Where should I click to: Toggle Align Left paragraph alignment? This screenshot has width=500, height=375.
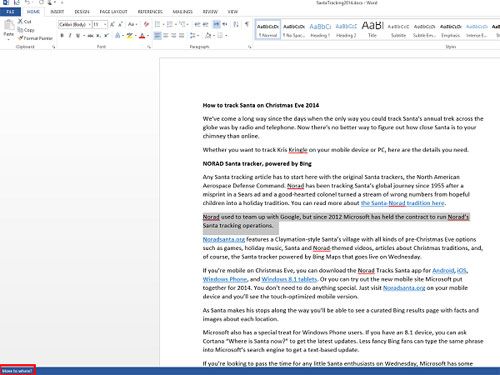coord(158,35)
